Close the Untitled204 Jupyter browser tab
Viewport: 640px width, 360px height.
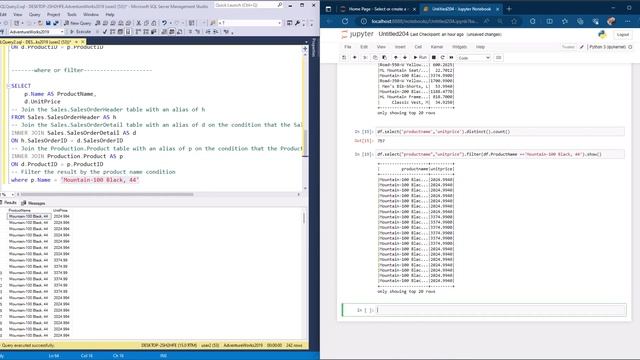click(498, 9)
